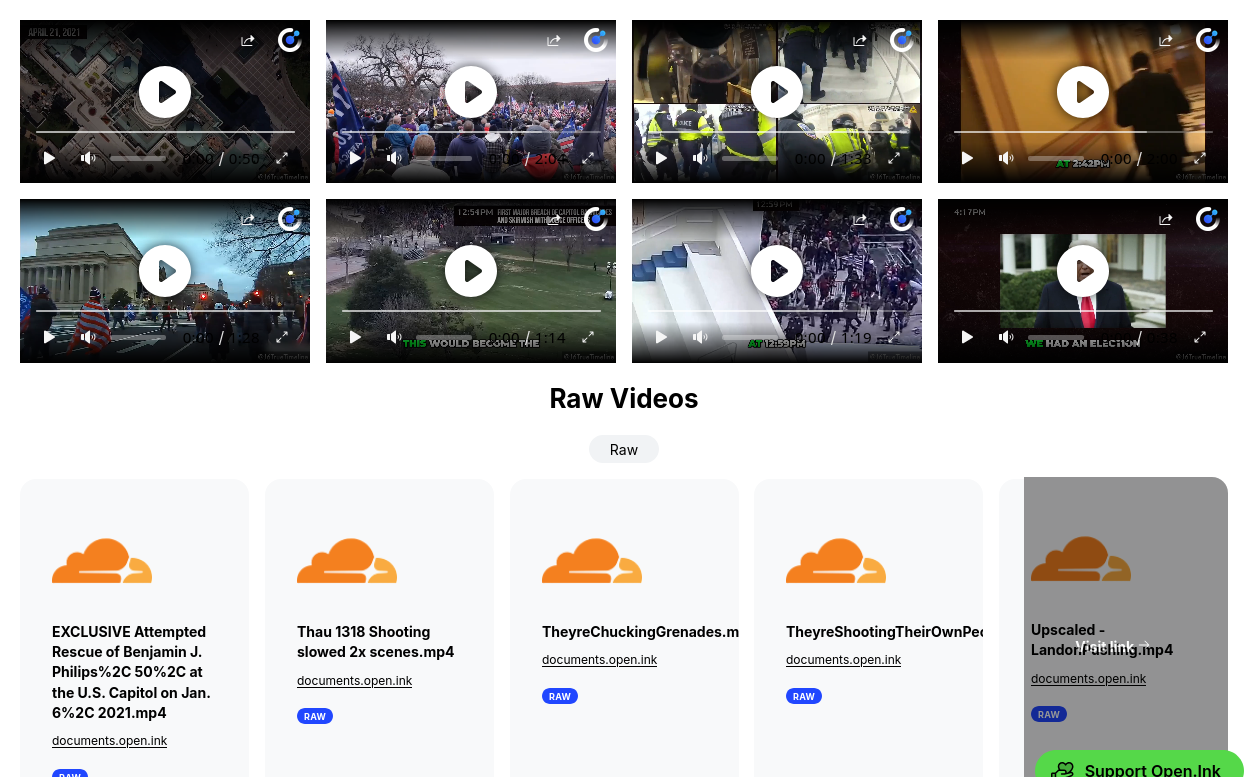
Task: Fullscreen the hallway AT 2:42PM video
Action: [x=1200, y=158]
